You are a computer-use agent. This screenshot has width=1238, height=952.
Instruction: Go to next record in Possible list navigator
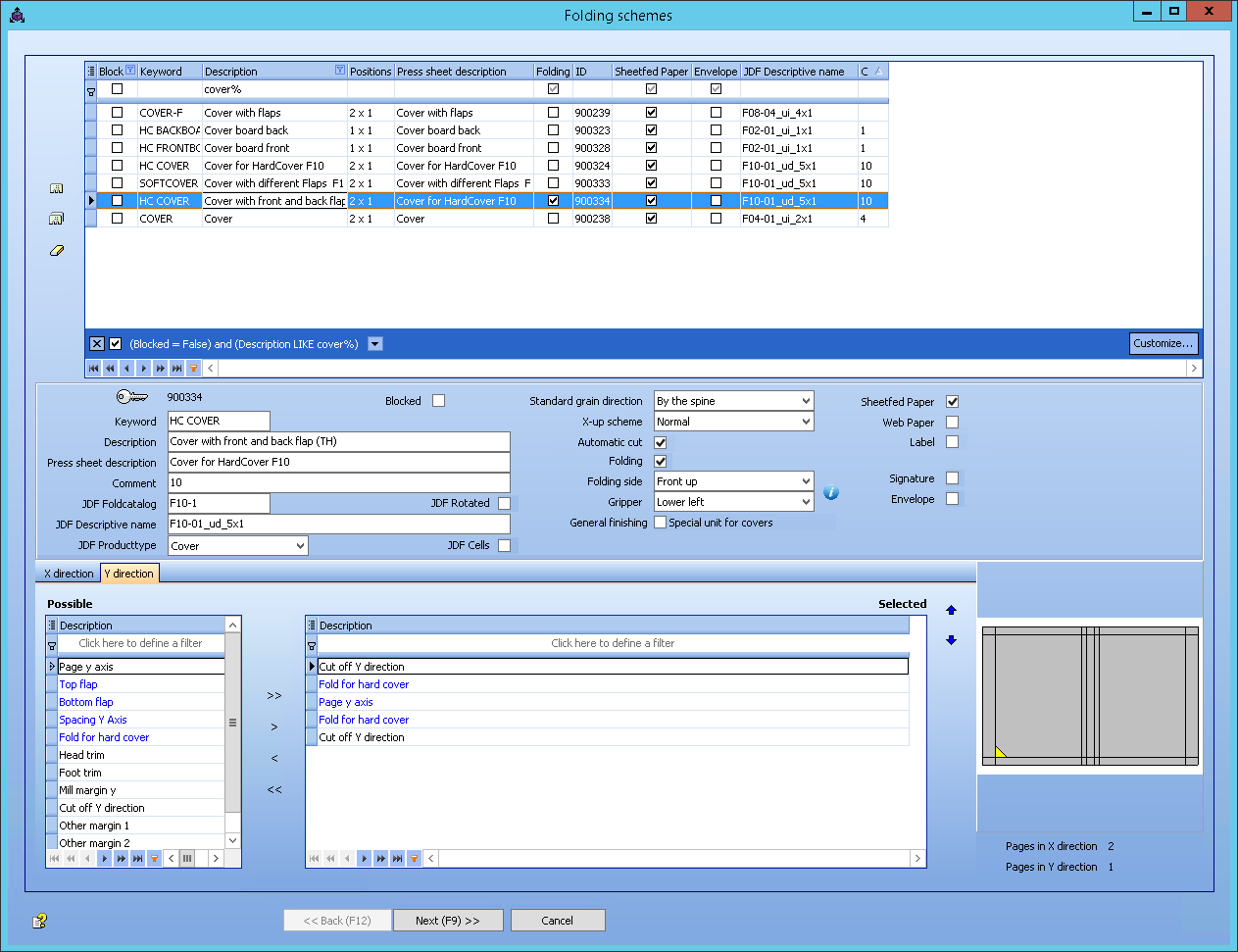104,859
